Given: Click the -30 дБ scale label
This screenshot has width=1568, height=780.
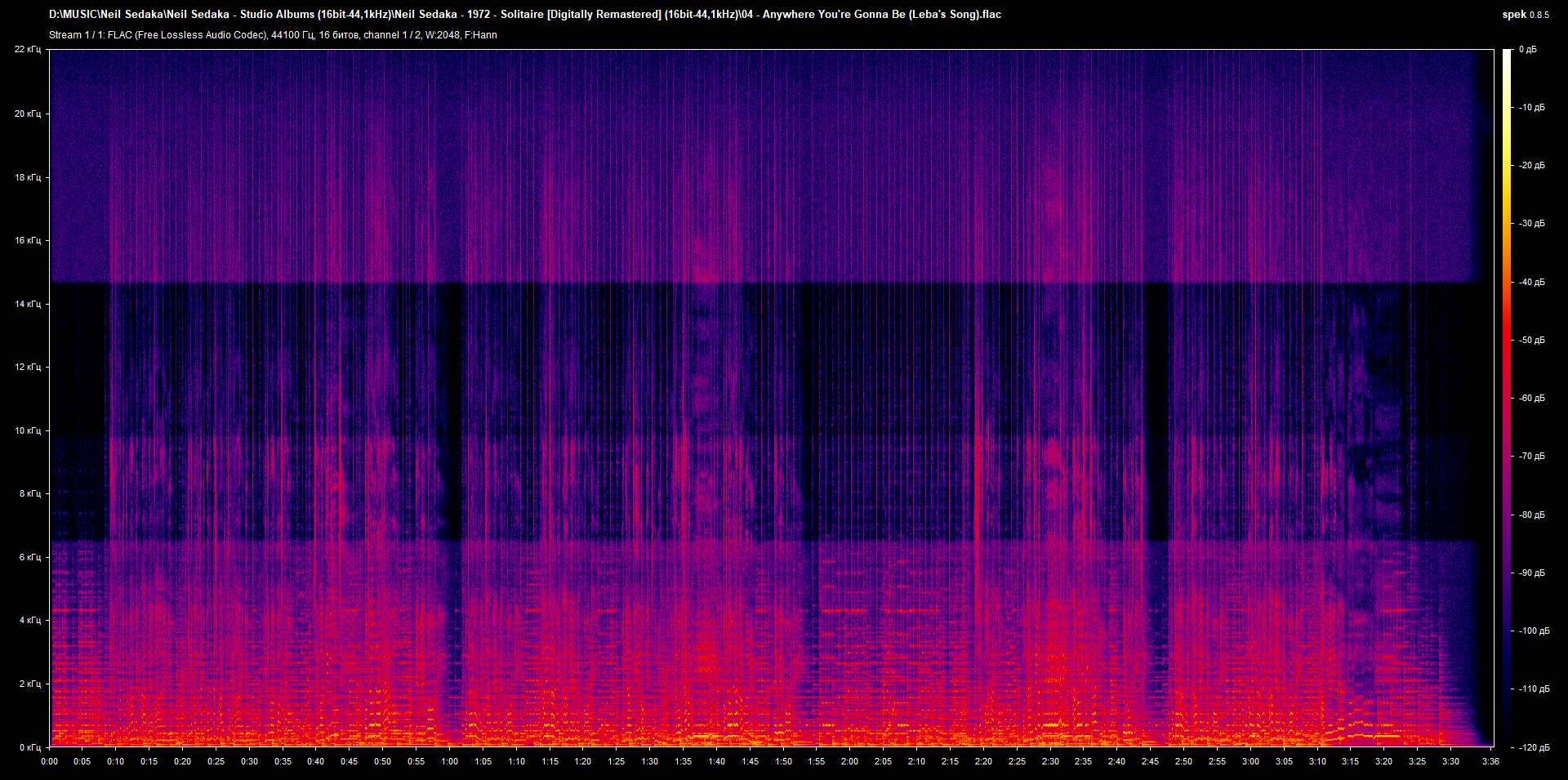Looking at the screenshot, I should click(1531, 224).
